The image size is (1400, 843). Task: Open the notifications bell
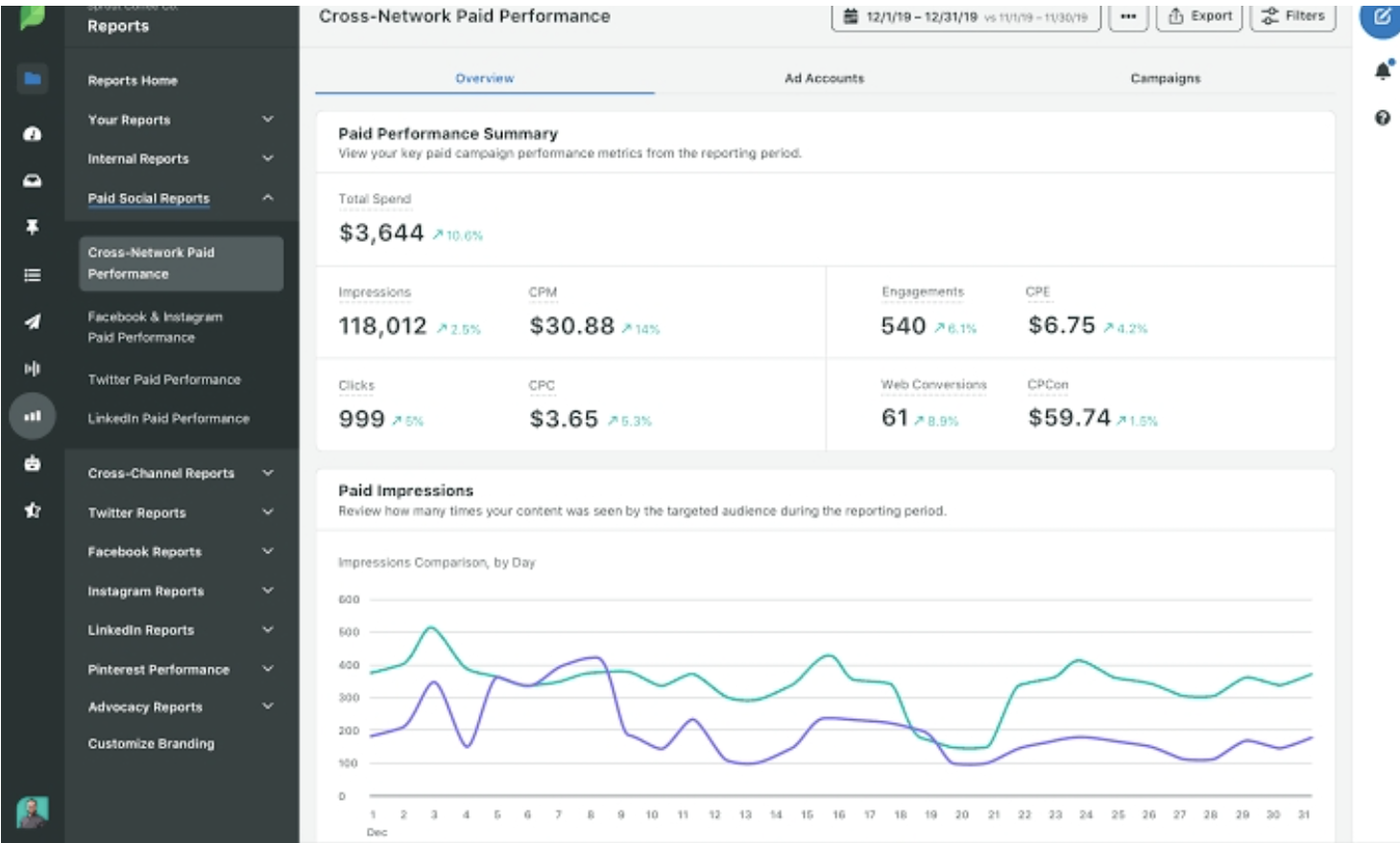[x=1383, y=71]
